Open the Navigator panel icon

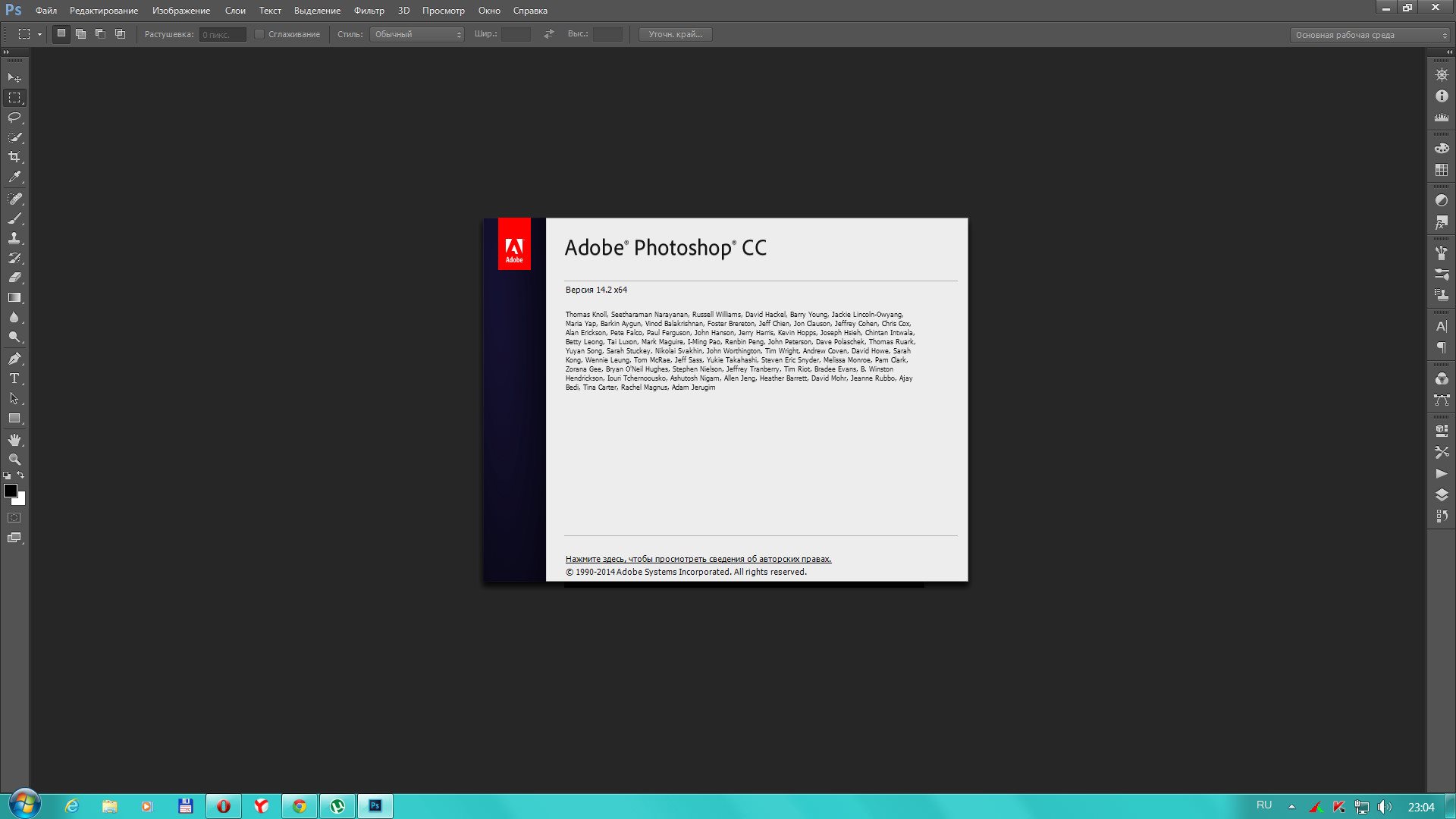1442,74
